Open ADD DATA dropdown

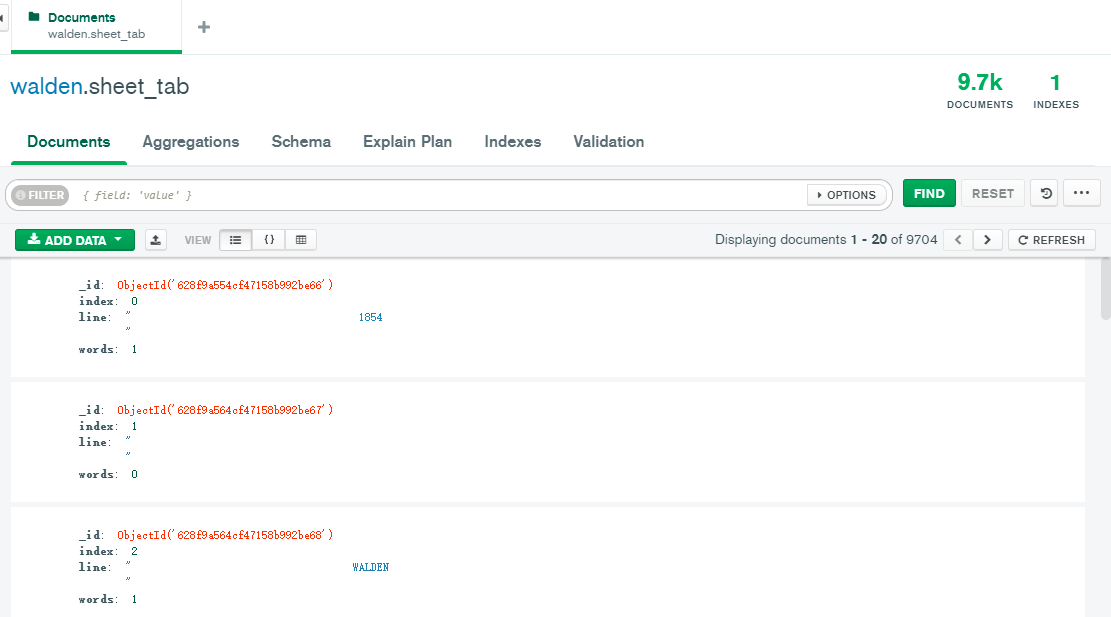(x=74, y=240)
